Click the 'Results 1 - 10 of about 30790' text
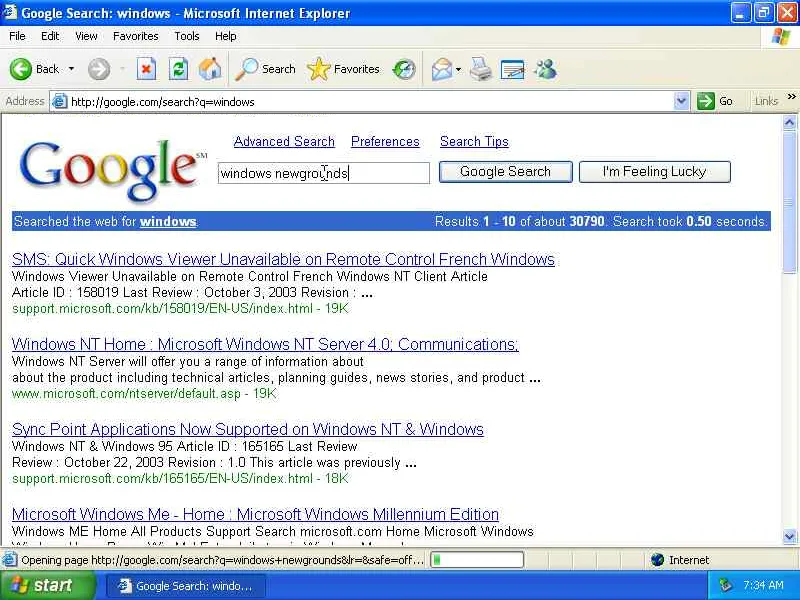The image size is (800, 600). tap(519, 221)
